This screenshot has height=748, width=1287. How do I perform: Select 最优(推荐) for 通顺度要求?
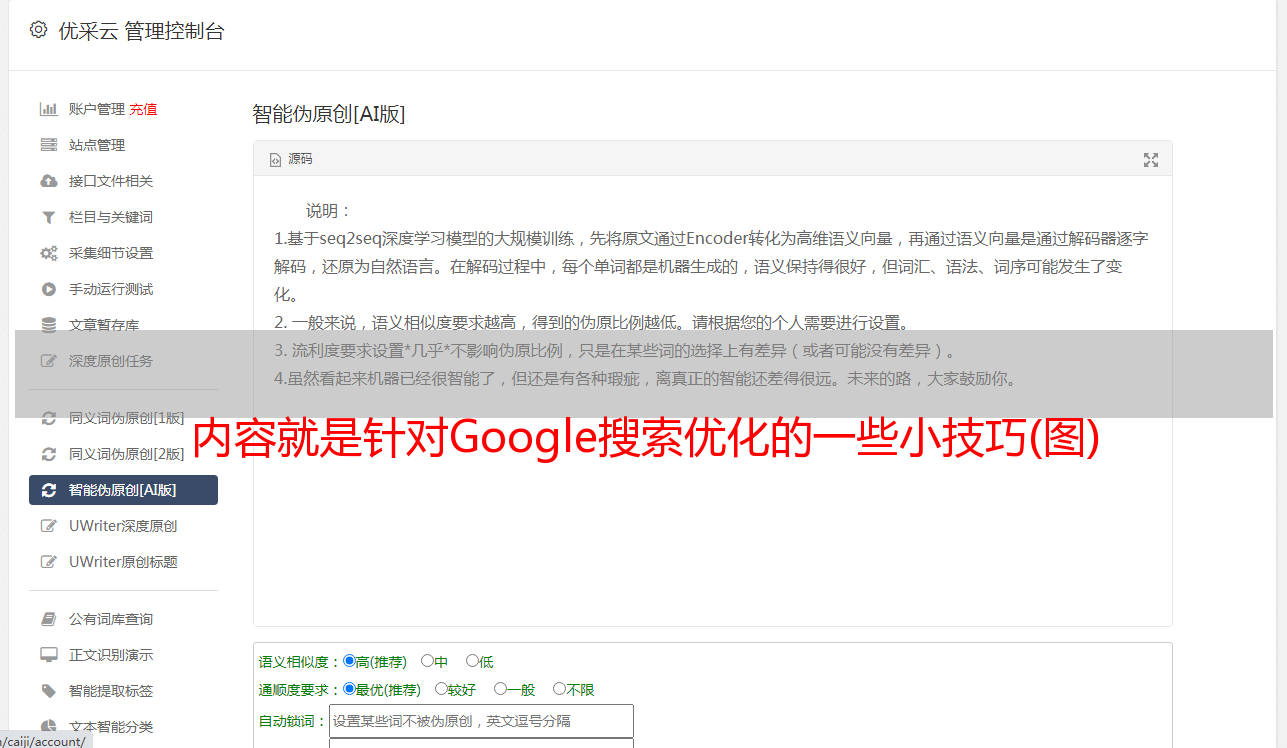(349, 689)
